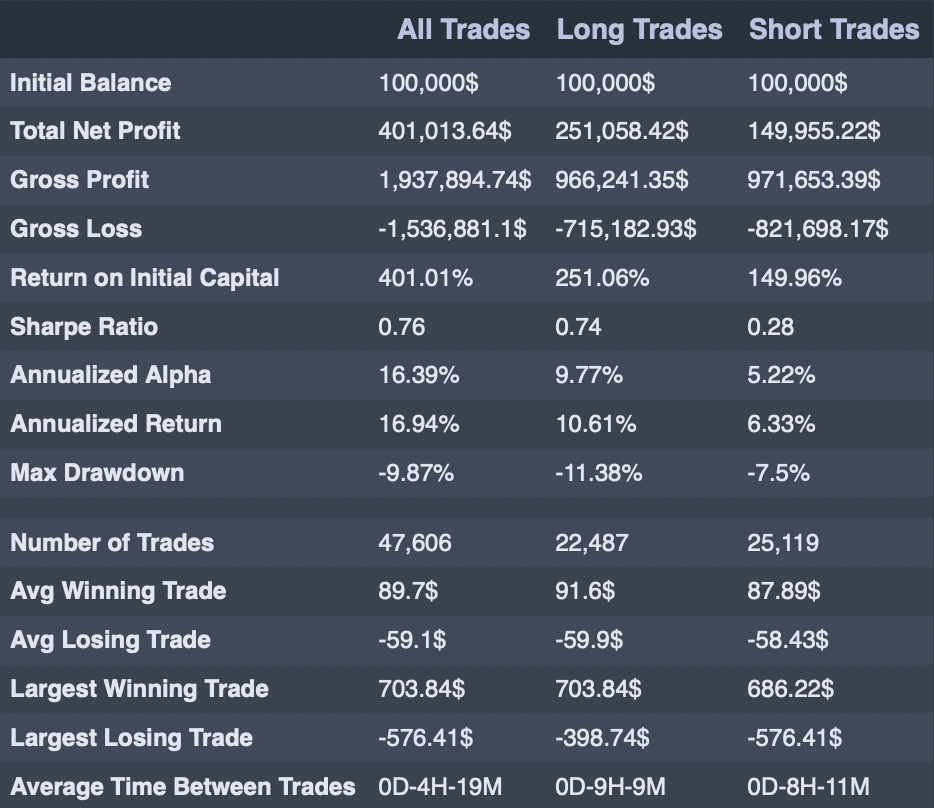Click the Total Net Profit row label
Image resolution: width=934 pixels, height=808 pixels.
(x=95, y=131)
